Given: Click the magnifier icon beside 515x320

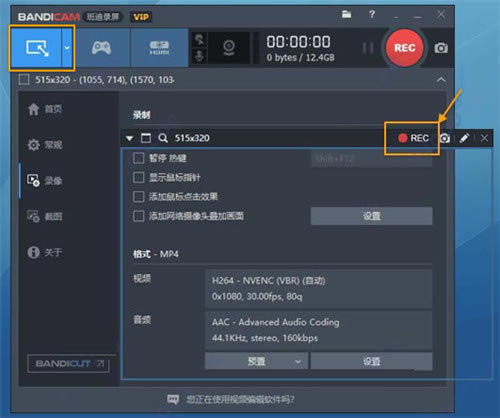Looking at the screenshot, I should pyautogui.click(x=163, y=138).
